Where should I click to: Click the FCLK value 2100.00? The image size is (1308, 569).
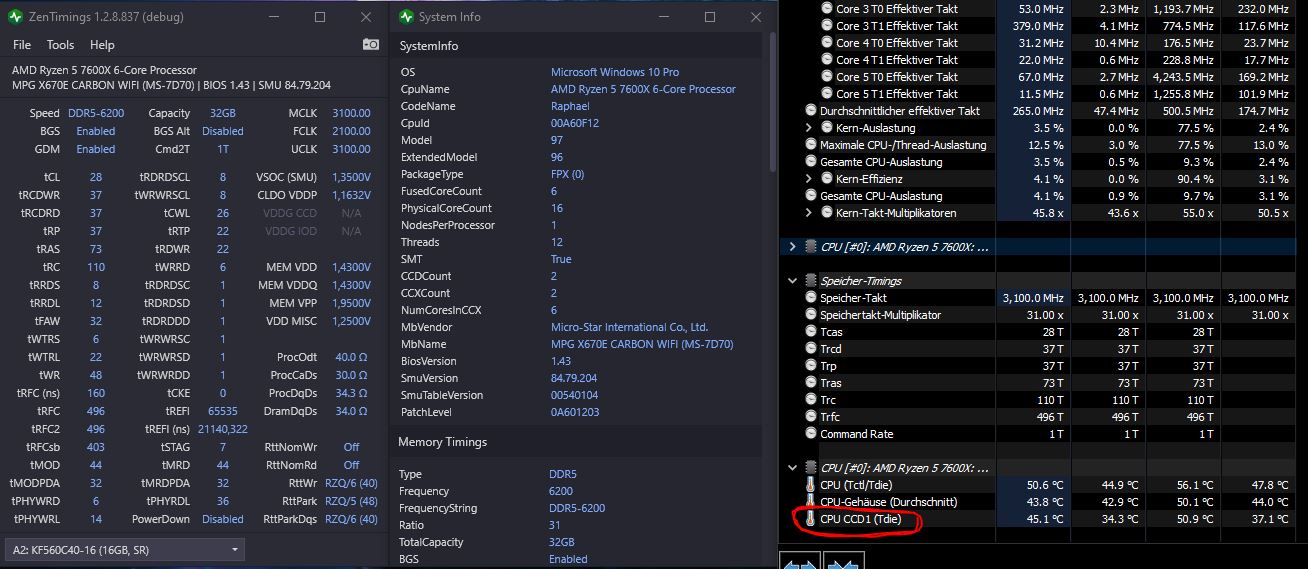[x=351, y=132]
